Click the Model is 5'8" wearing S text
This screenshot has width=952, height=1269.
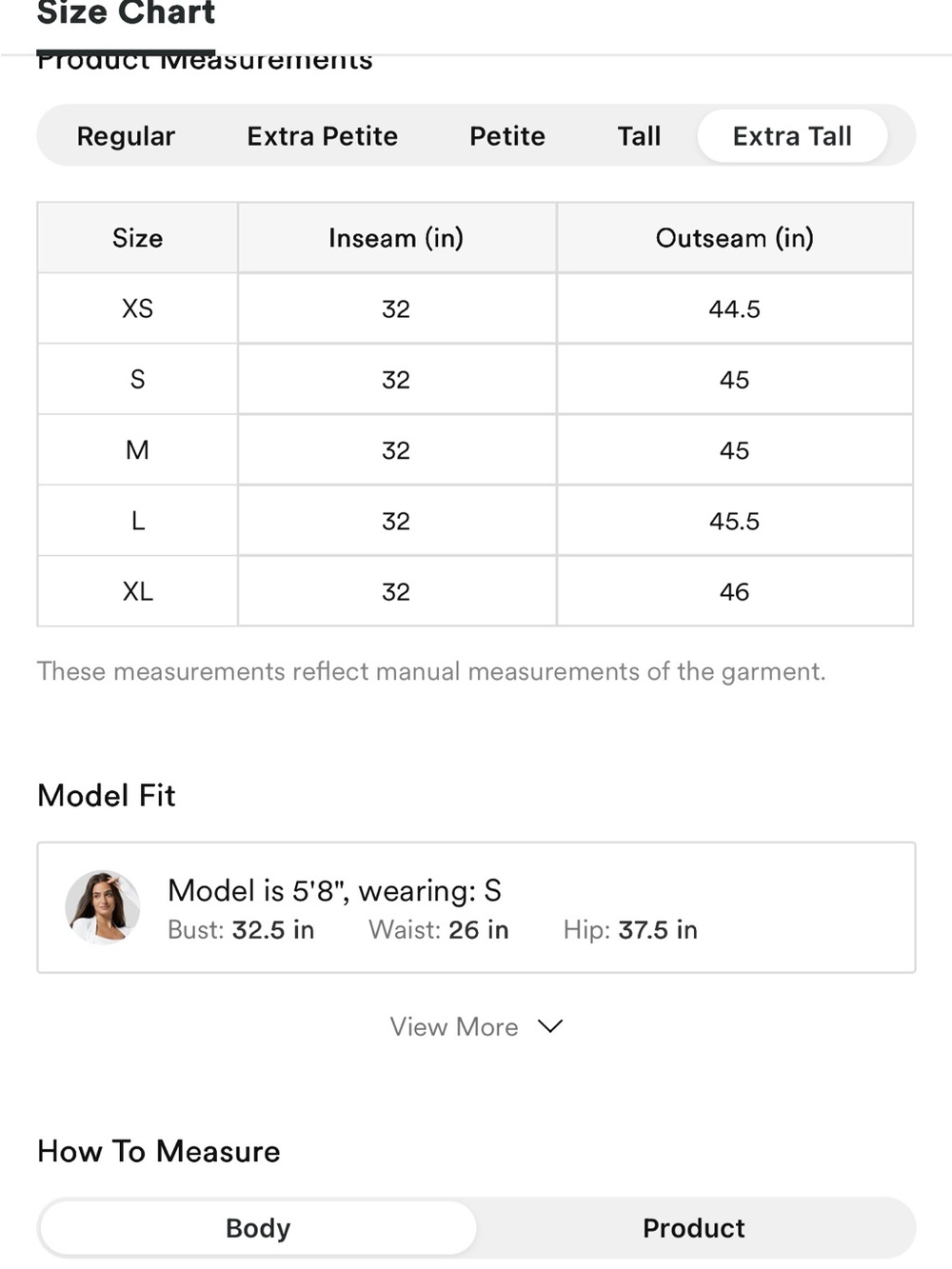(x=334, y=891)
